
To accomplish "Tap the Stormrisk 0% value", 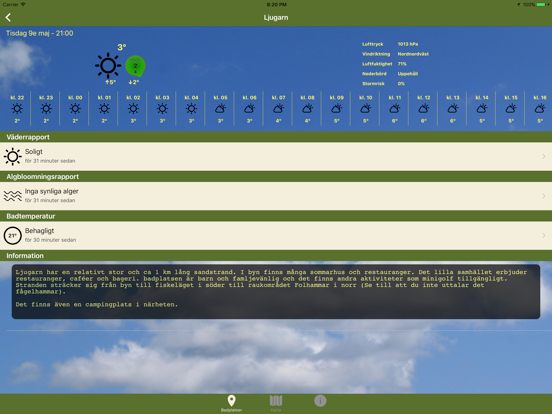I will [x=401, y=83].
